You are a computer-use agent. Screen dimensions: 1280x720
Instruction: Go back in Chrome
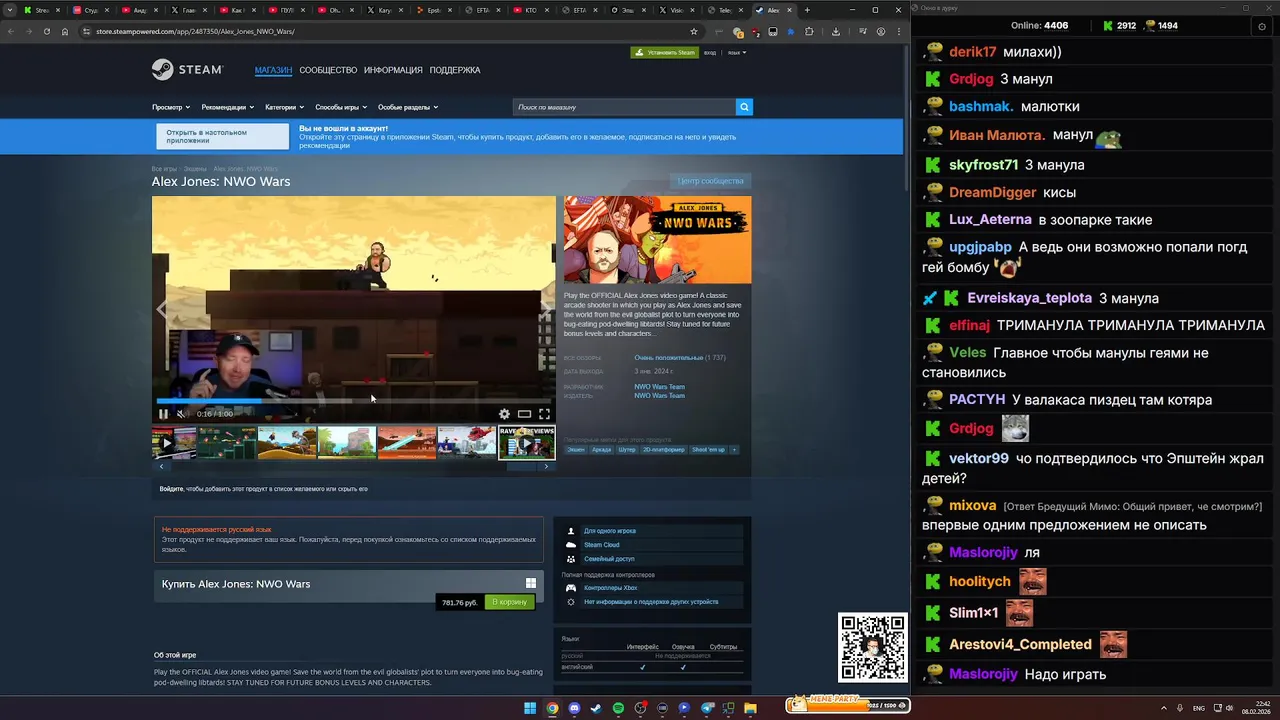(x=10, y=31)
